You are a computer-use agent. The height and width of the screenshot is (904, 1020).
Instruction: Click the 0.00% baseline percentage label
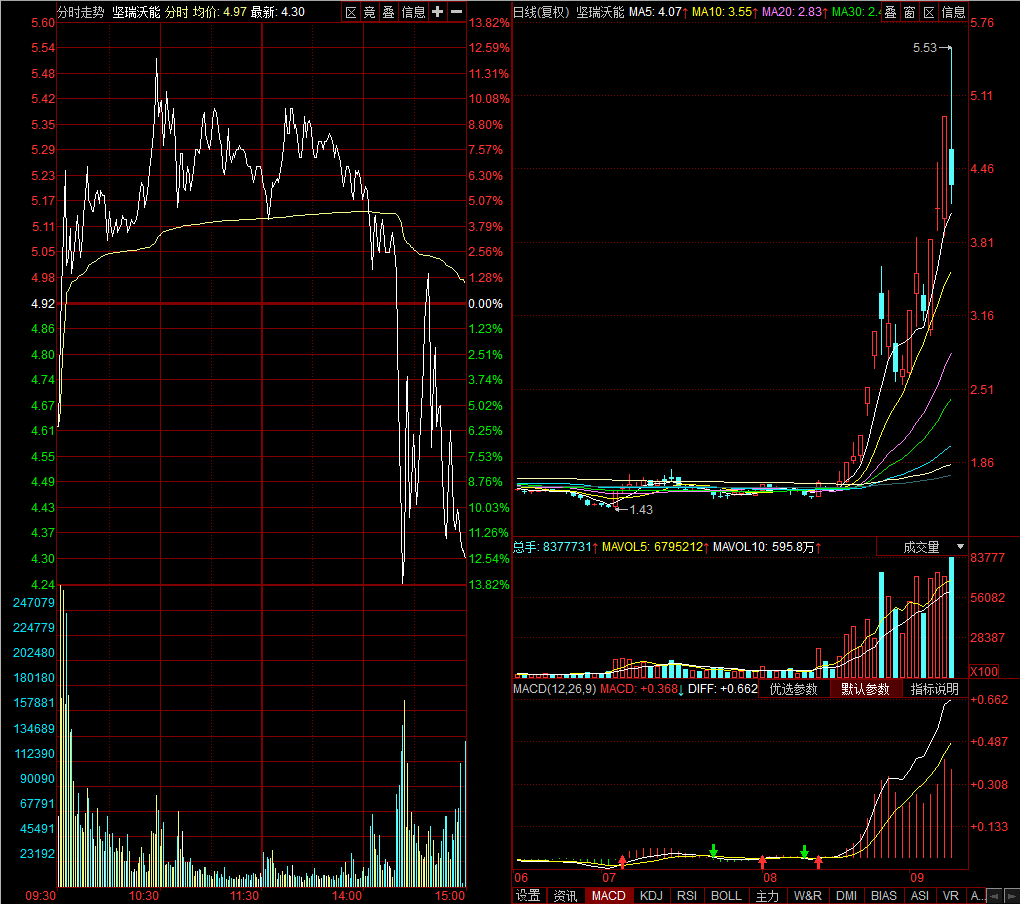point(485,304)
